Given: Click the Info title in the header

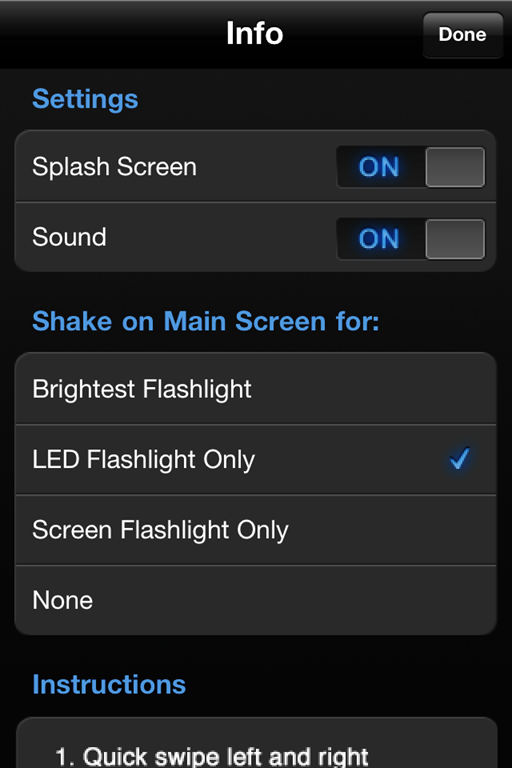Looking at the screenshot, I should [254, 34].
